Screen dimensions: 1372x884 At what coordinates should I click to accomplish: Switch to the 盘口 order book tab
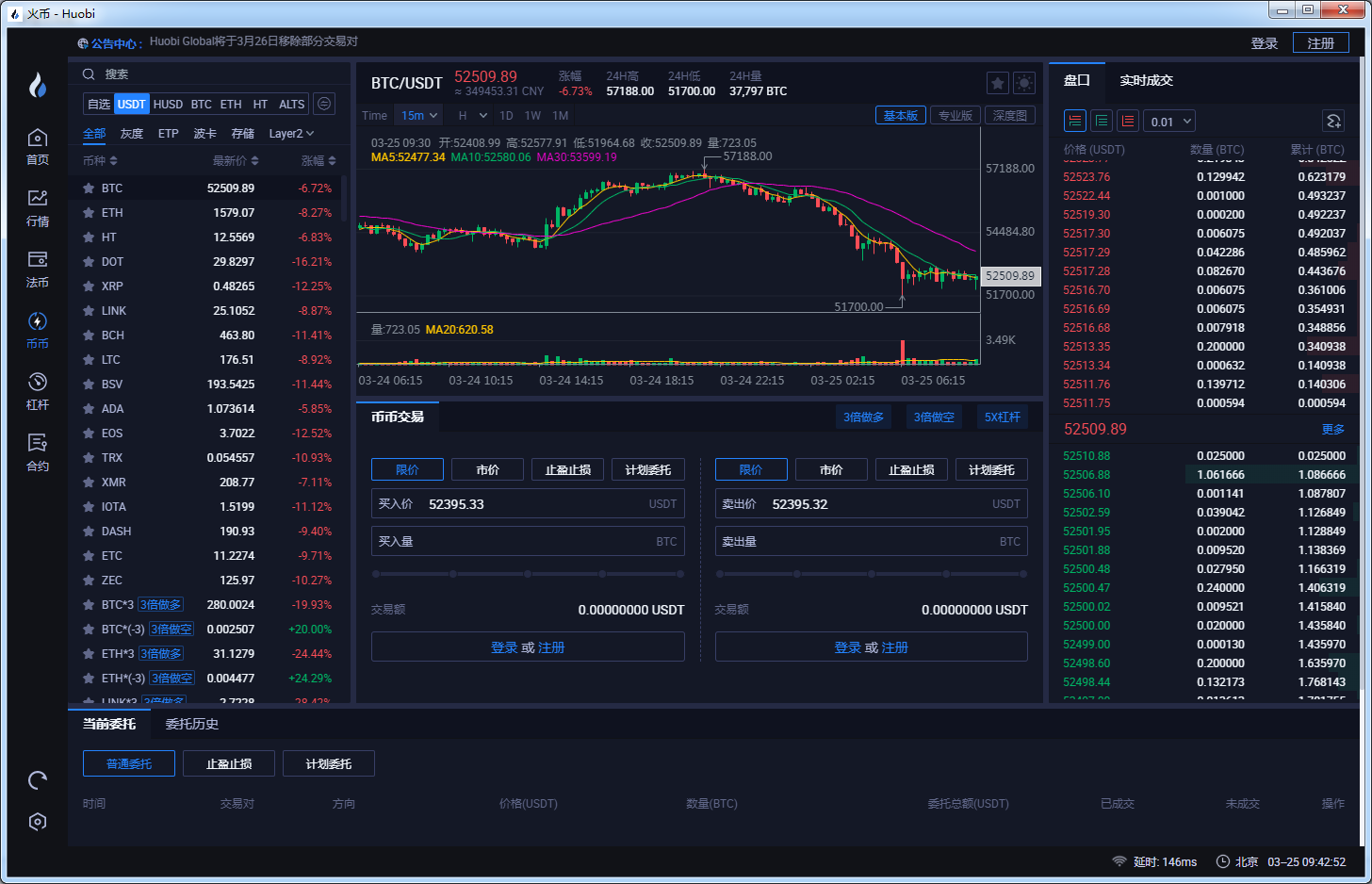click(1076, 81)
